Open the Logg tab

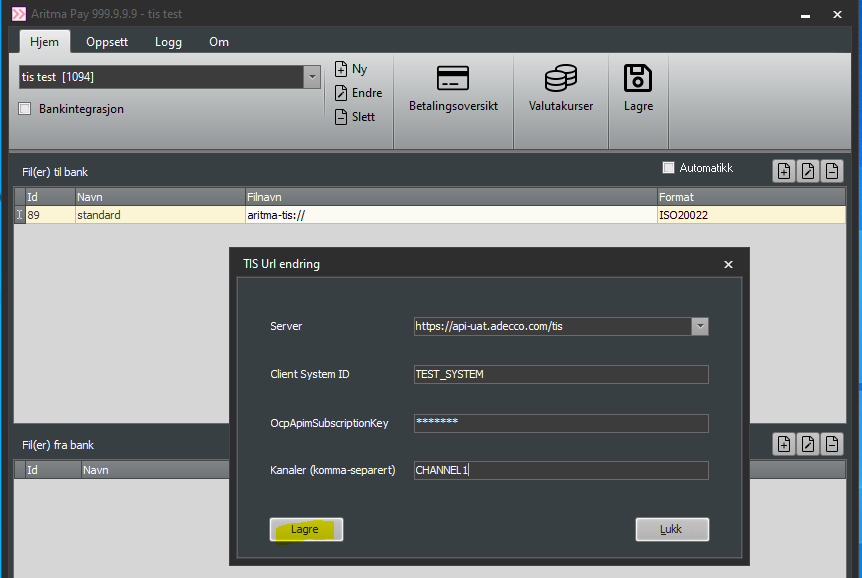click(168, 42)
